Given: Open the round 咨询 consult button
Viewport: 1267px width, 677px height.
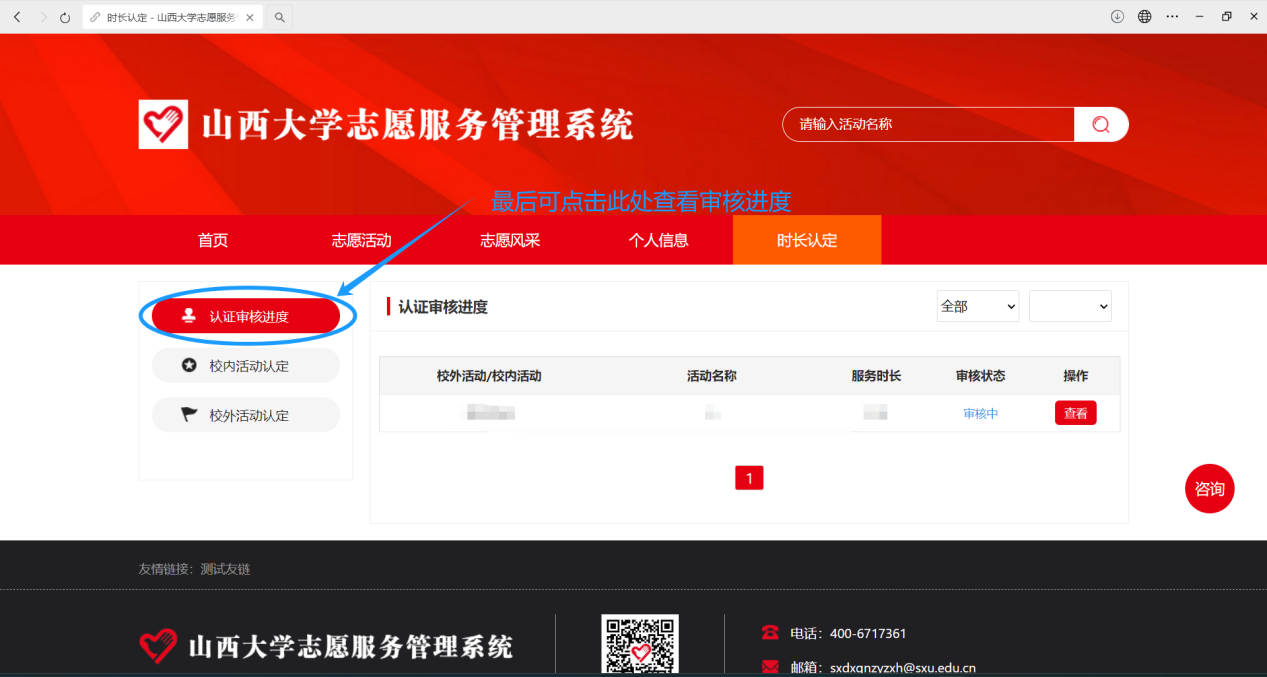Looking at the screenshot, I should [x=1210, y=489].
